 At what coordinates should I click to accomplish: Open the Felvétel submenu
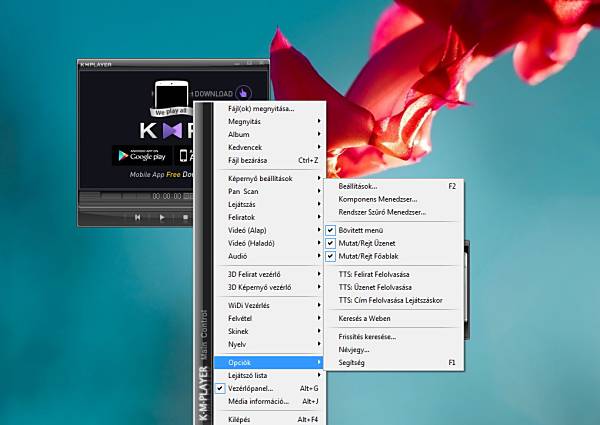coord(269,318)
